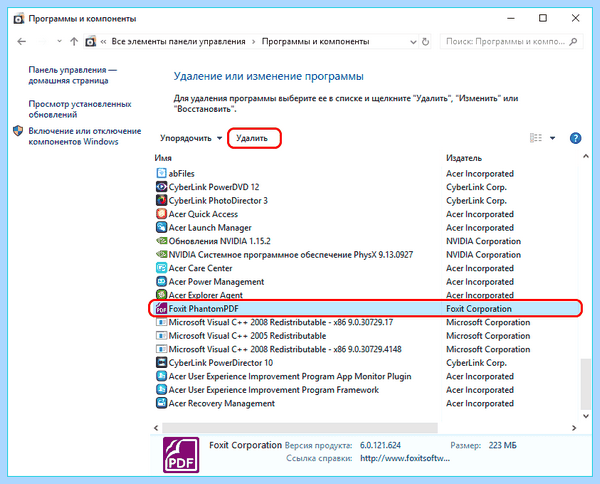Click the Acer Launch Manager icon

tap(161, 227)
